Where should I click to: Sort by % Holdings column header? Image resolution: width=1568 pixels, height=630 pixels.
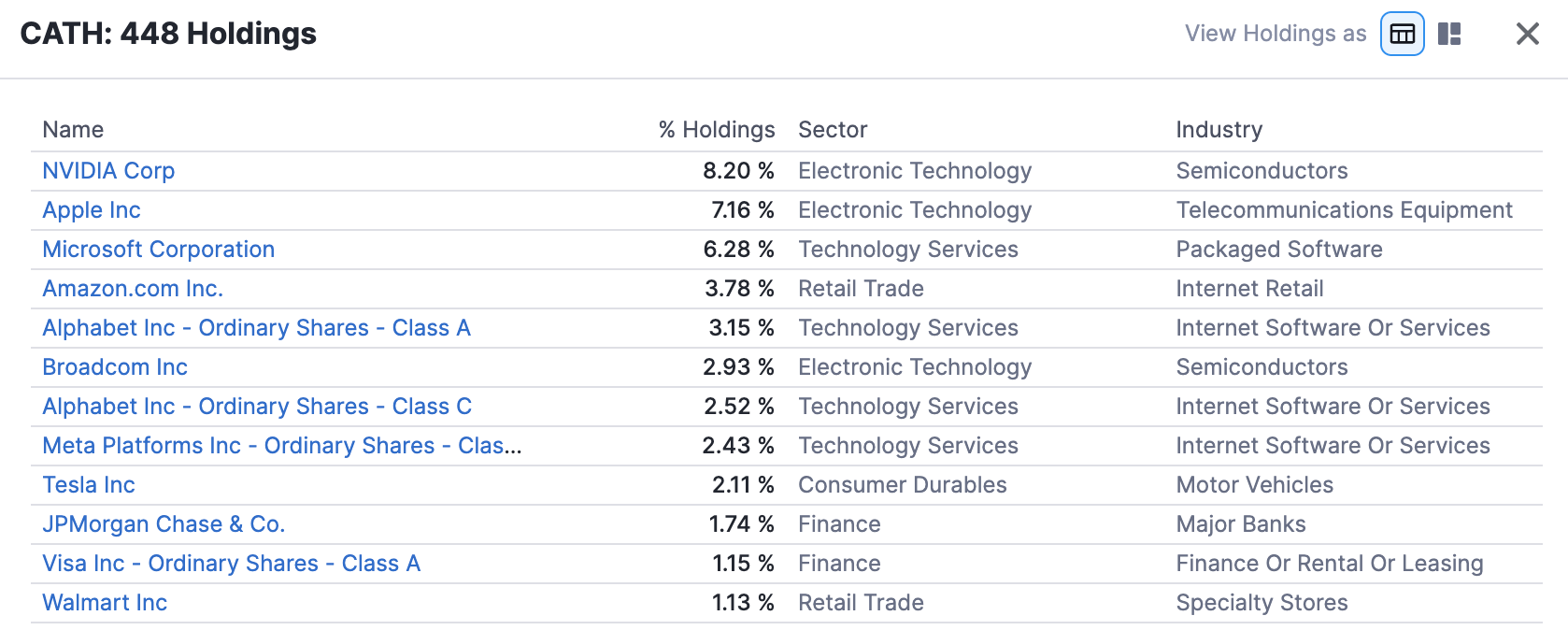pyautogui.click(x=717, y=130)
